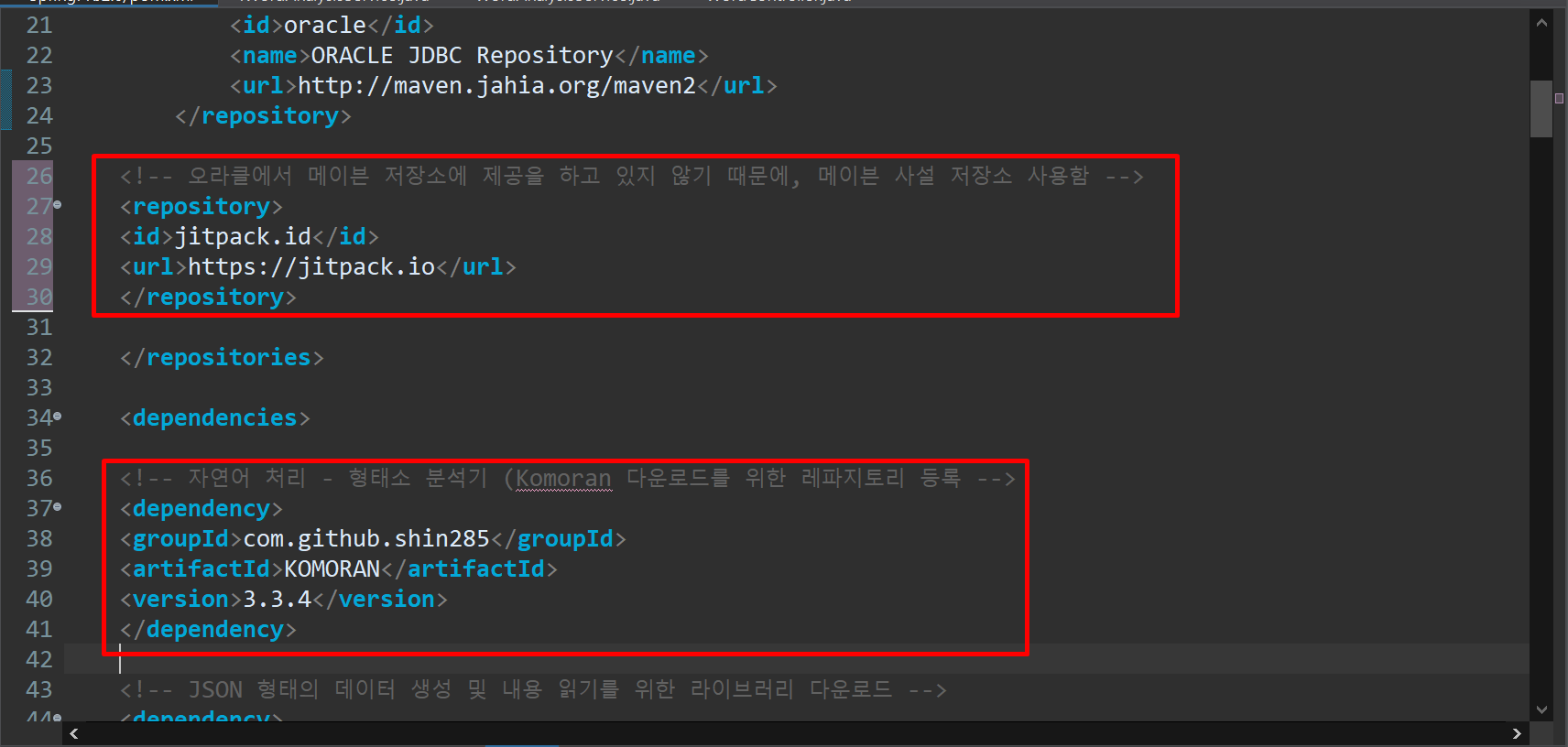The height and width of the screenshot is (747, 1568).
Task: Click highlighted line number 30 in the gutter
Action: 39,297
